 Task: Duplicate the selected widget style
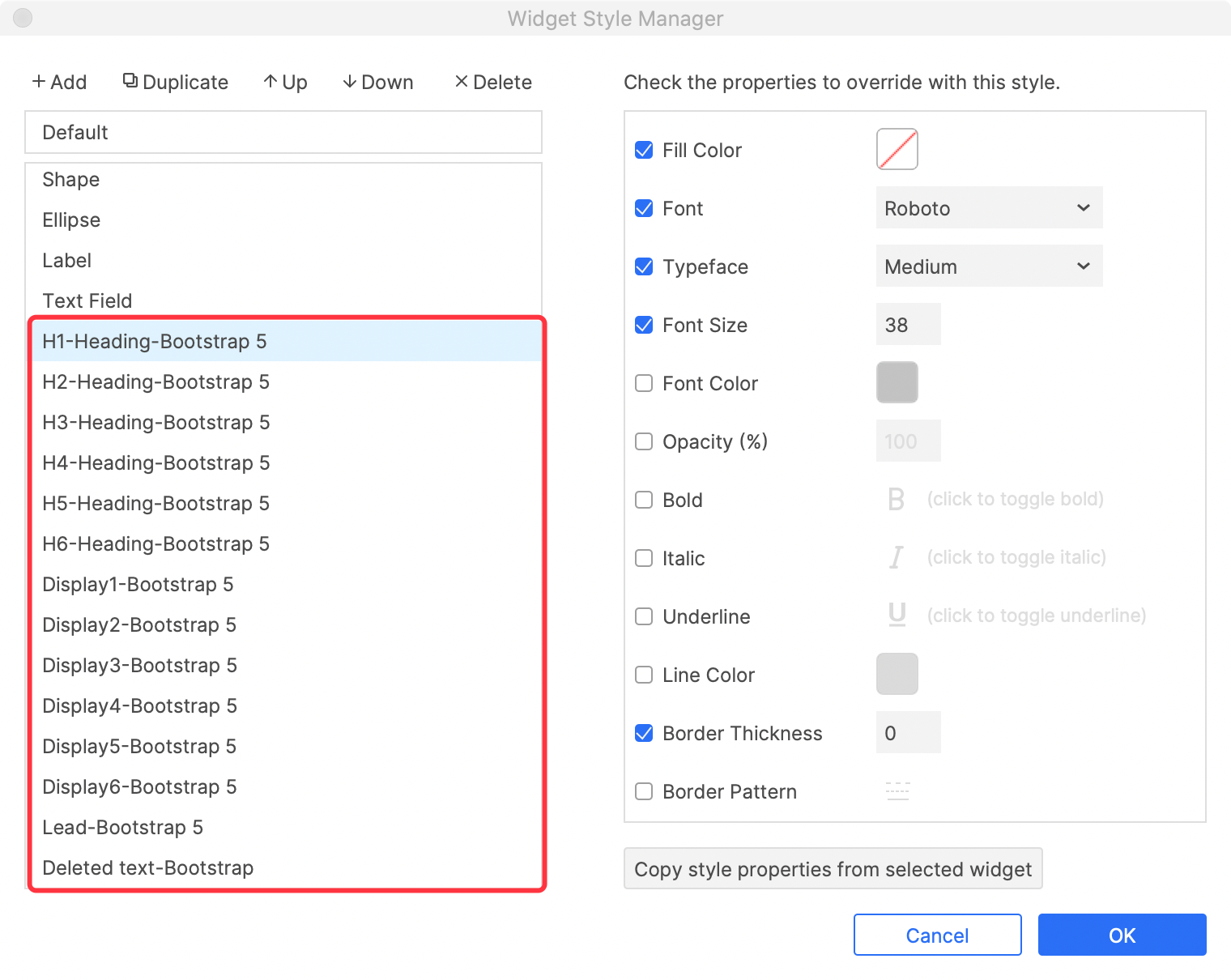point(176,82)
